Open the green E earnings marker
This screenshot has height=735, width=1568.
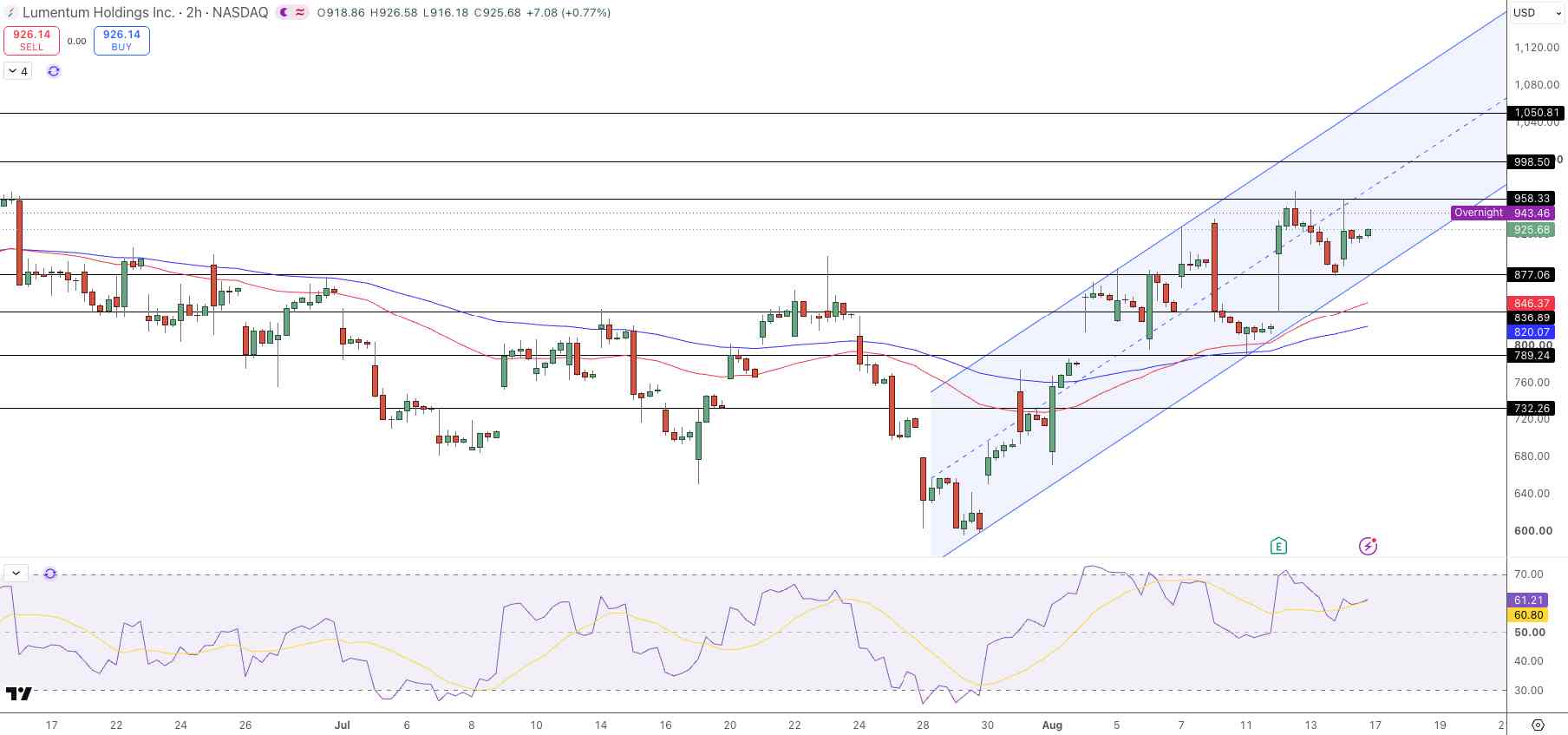[1278, 546]
